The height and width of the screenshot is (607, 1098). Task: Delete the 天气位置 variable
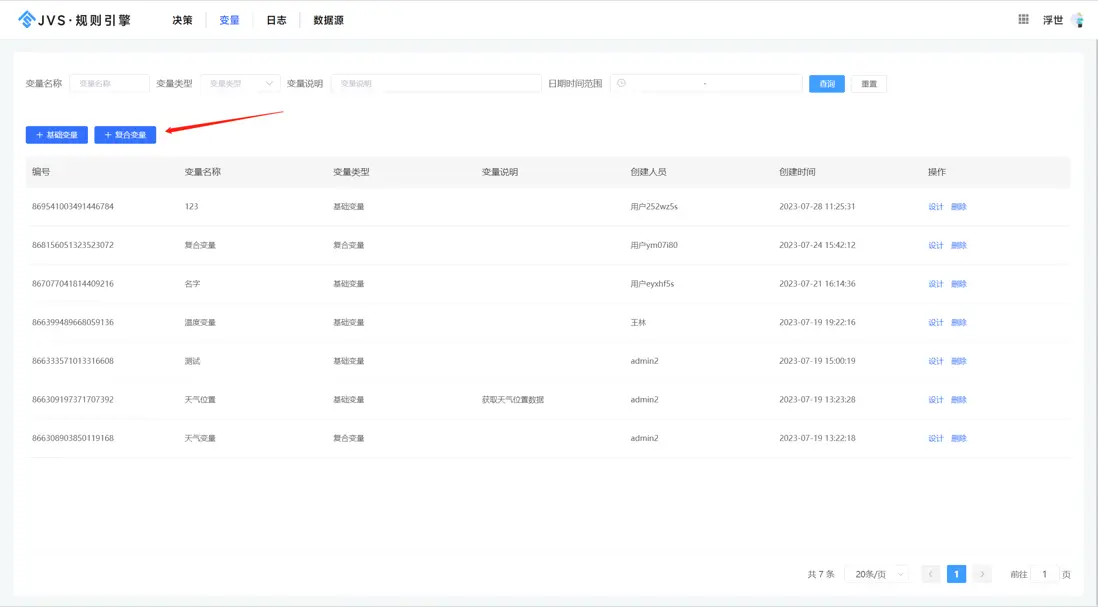pyautogui.click(x=959, y=399)
